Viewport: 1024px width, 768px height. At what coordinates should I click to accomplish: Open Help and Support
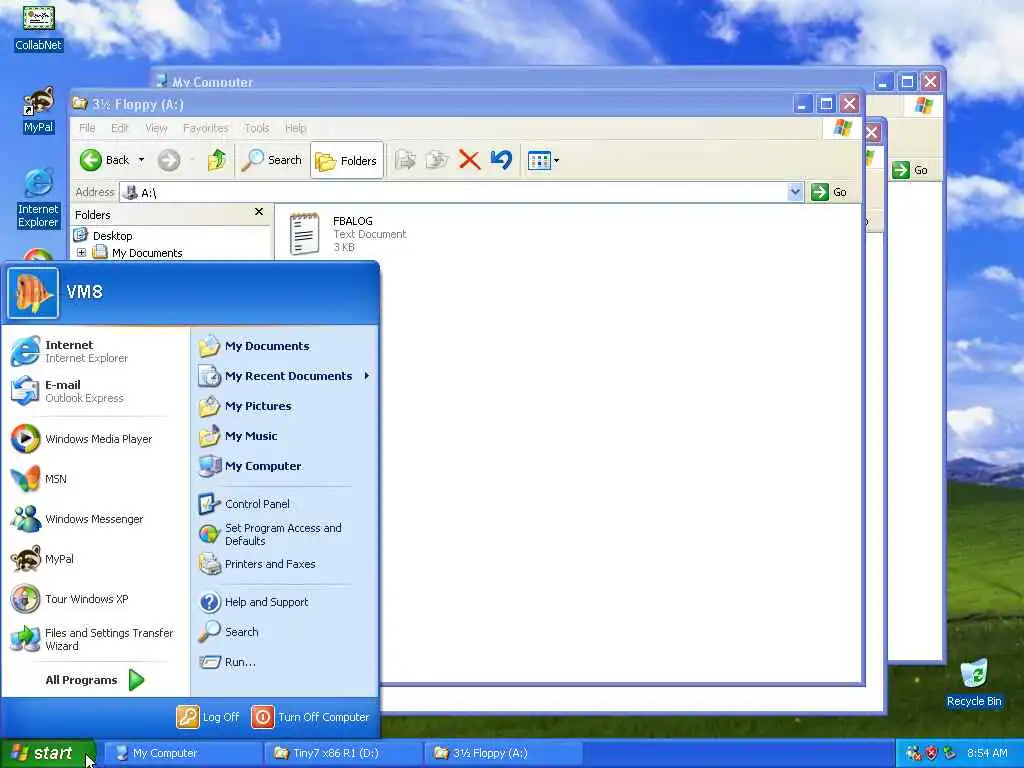[285, 601]
